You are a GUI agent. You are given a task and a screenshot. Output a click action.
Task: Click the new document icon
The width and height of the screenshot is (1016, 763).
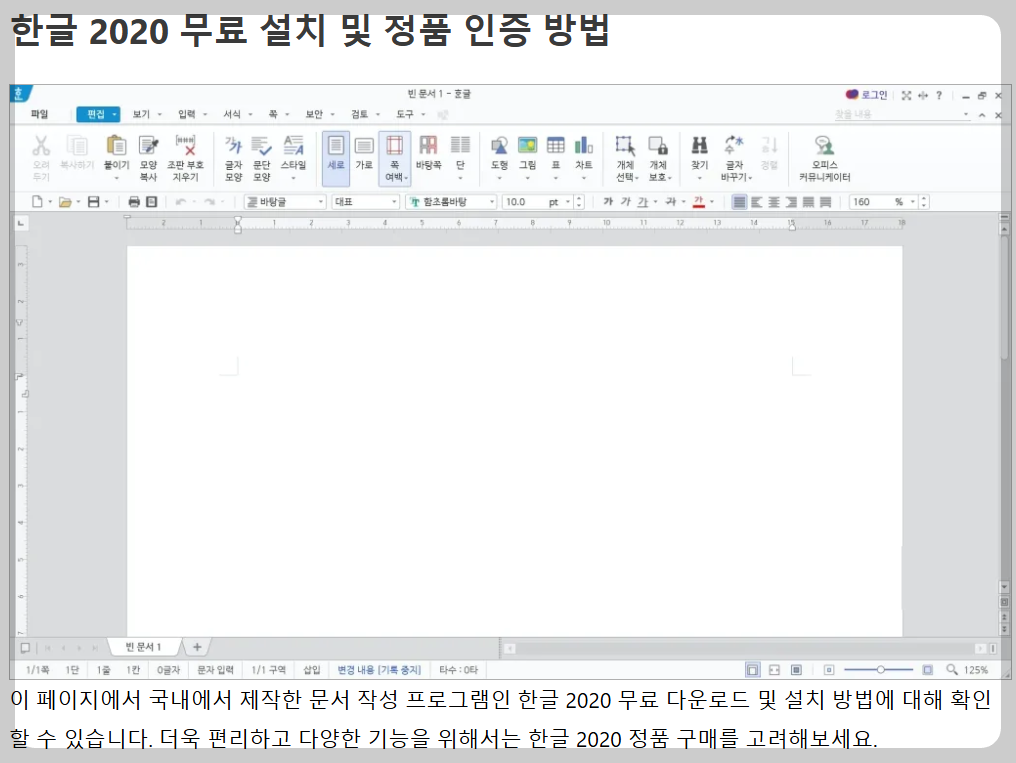coord(37,202)
